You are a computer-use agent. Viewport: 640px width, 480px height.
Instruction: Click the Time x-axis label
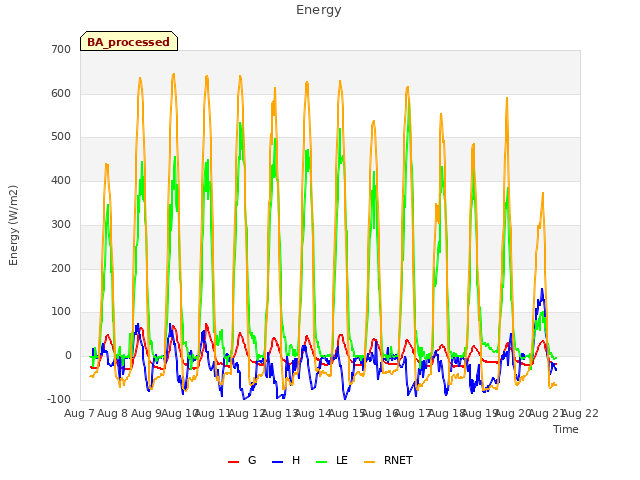(566, 429)
